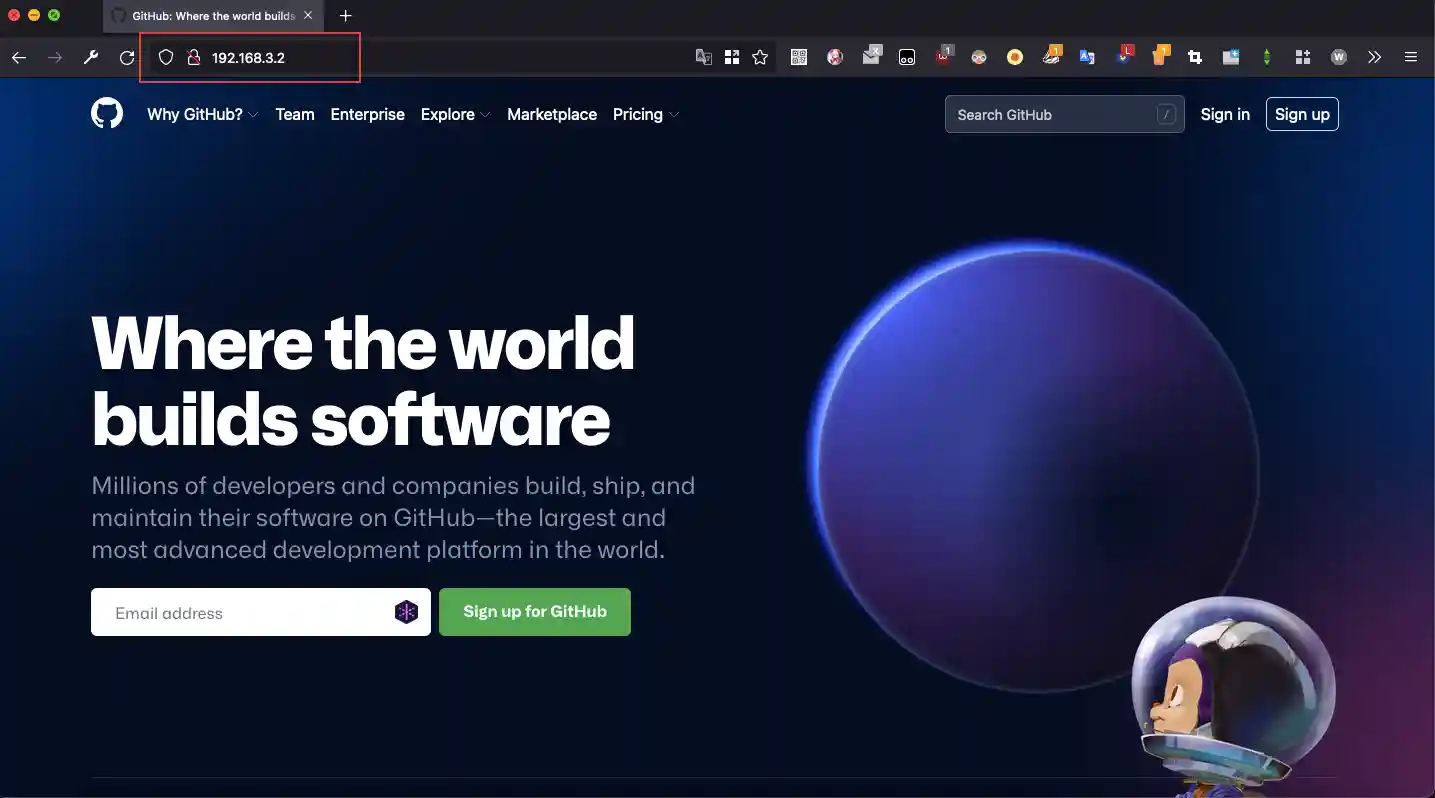Expand the Why GitHub? dropdown
This screenshot has height=798, width=1435.
click(203, 115)
